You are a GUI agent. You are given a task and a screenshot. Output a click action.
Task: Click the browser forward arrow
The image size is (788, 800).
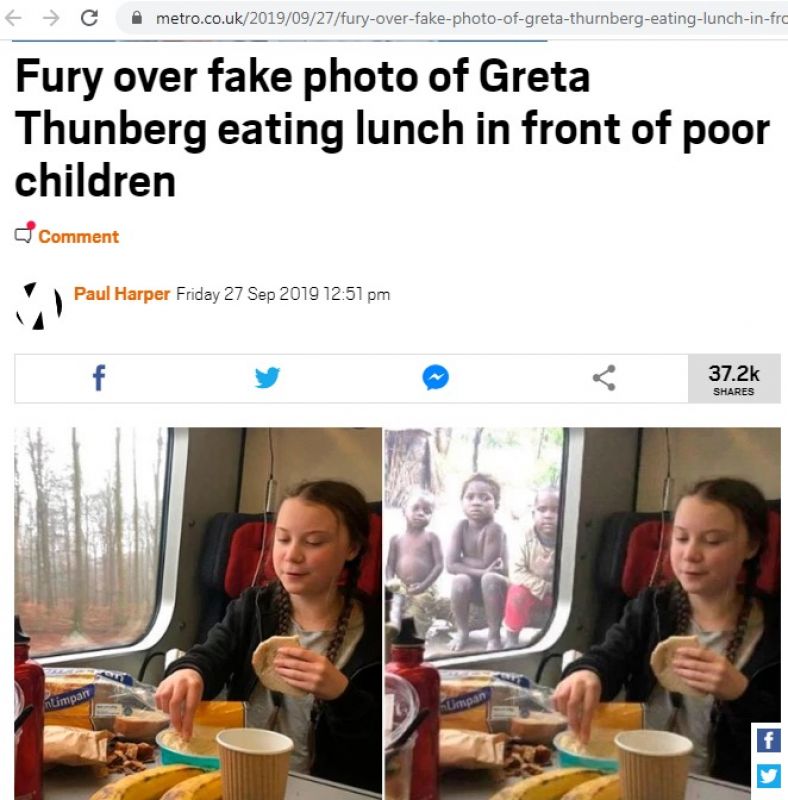[x=51, y=18]
